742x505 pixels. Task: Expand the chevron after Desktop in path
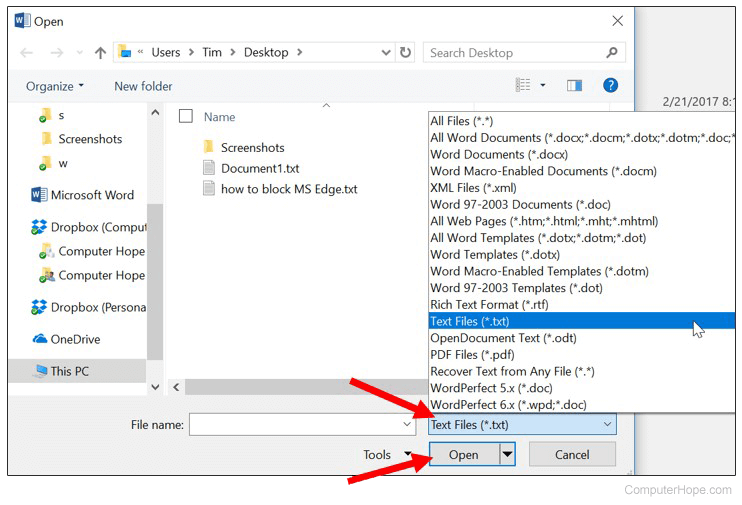300,52
